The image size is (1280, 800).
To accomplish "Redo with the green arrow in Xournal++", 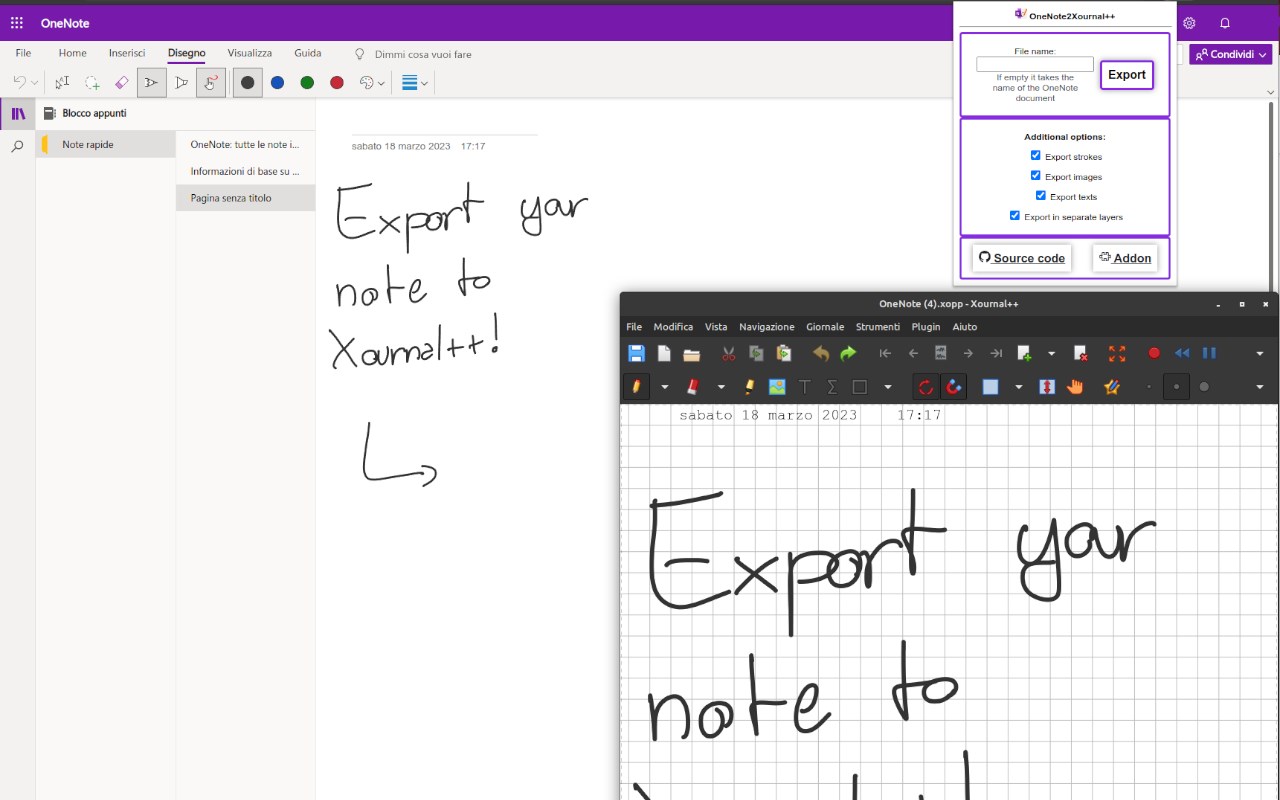I will pyautogui.click(x=848, y=353).
